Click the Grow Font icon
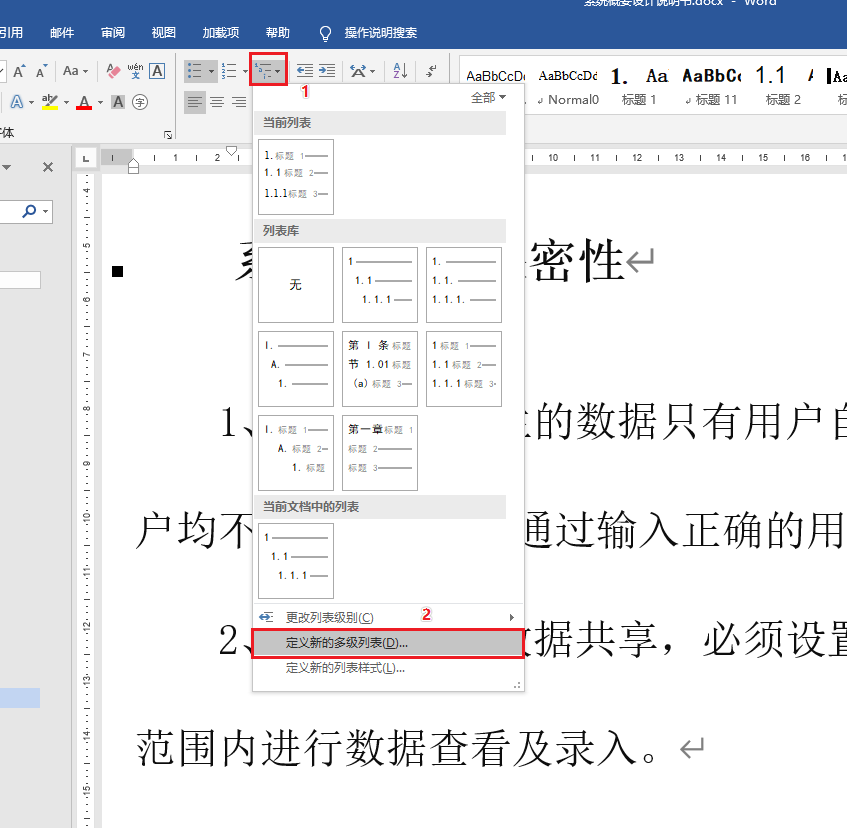The width and height of the screenshot is (847, 828). (x=19, y=71)
